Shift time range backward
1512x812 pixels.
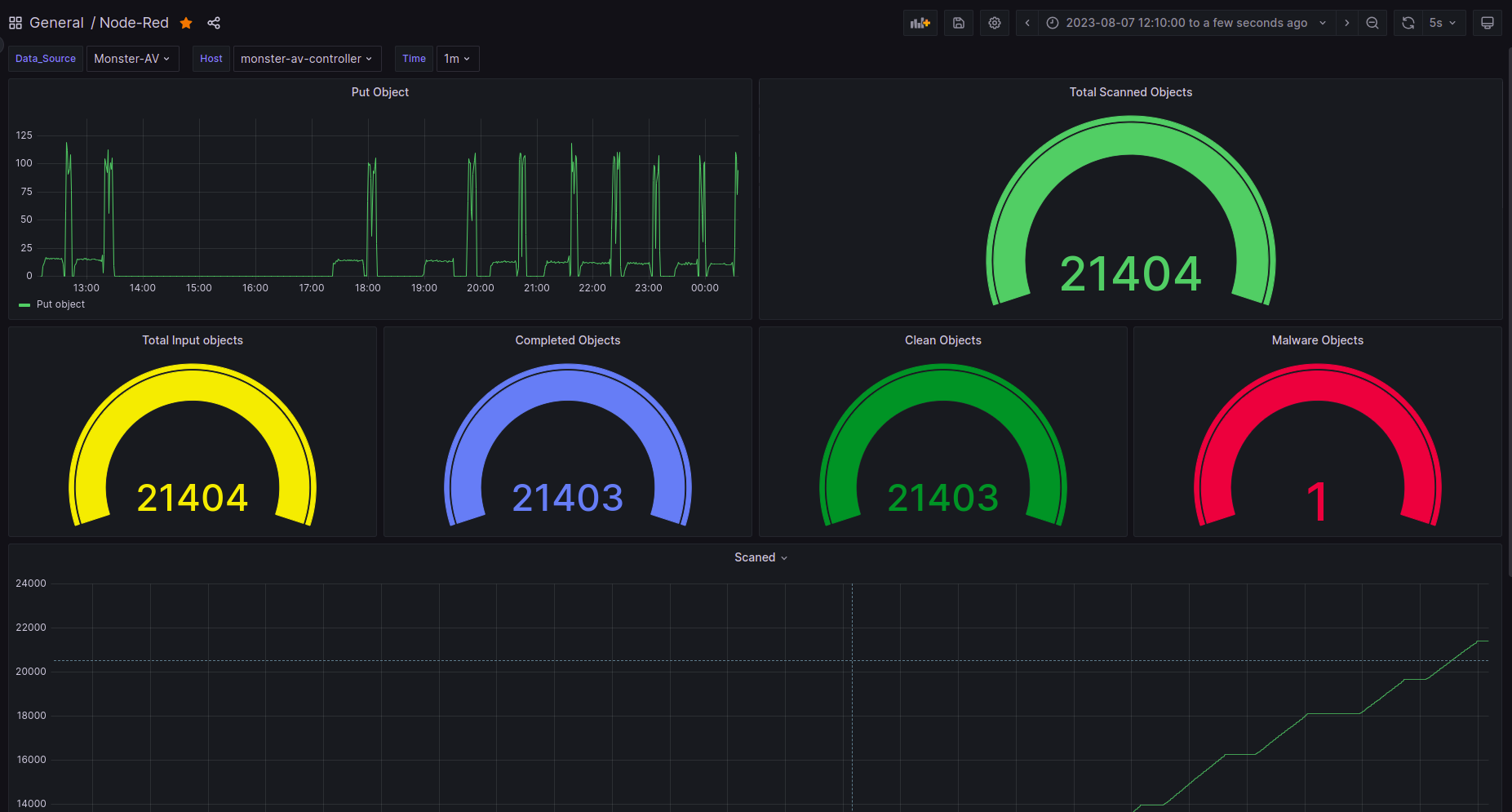(x=1027, y=23)
